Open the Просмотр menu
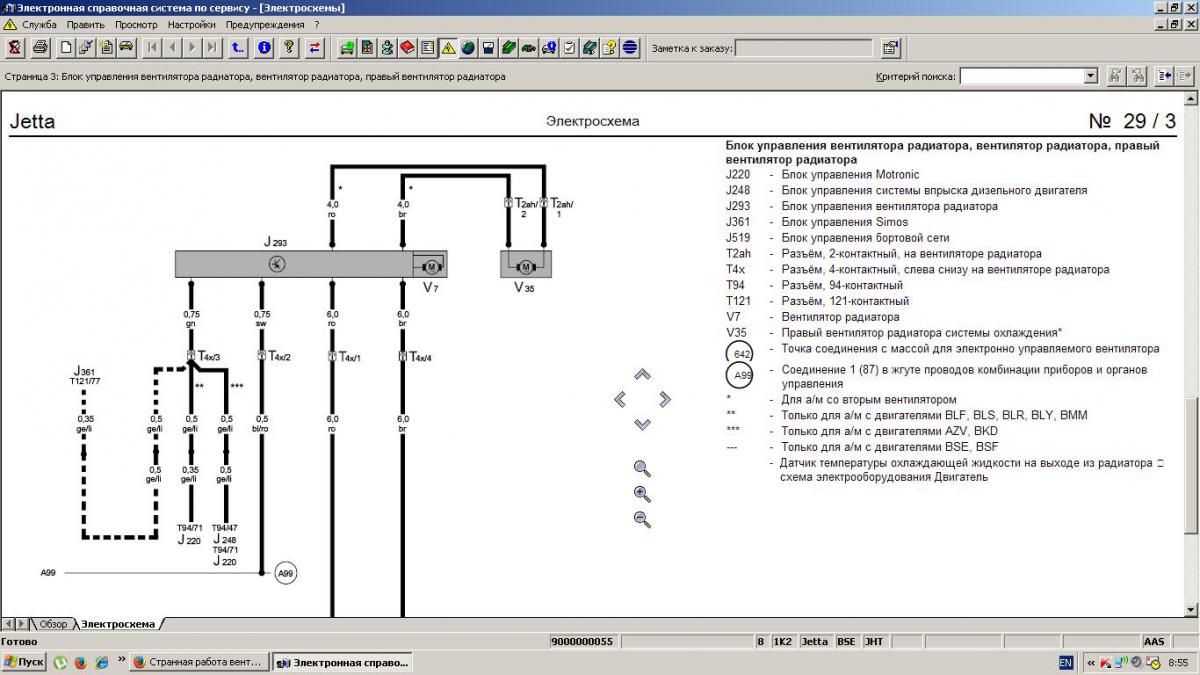This screenshot has width=1200, height=675. 136,24
